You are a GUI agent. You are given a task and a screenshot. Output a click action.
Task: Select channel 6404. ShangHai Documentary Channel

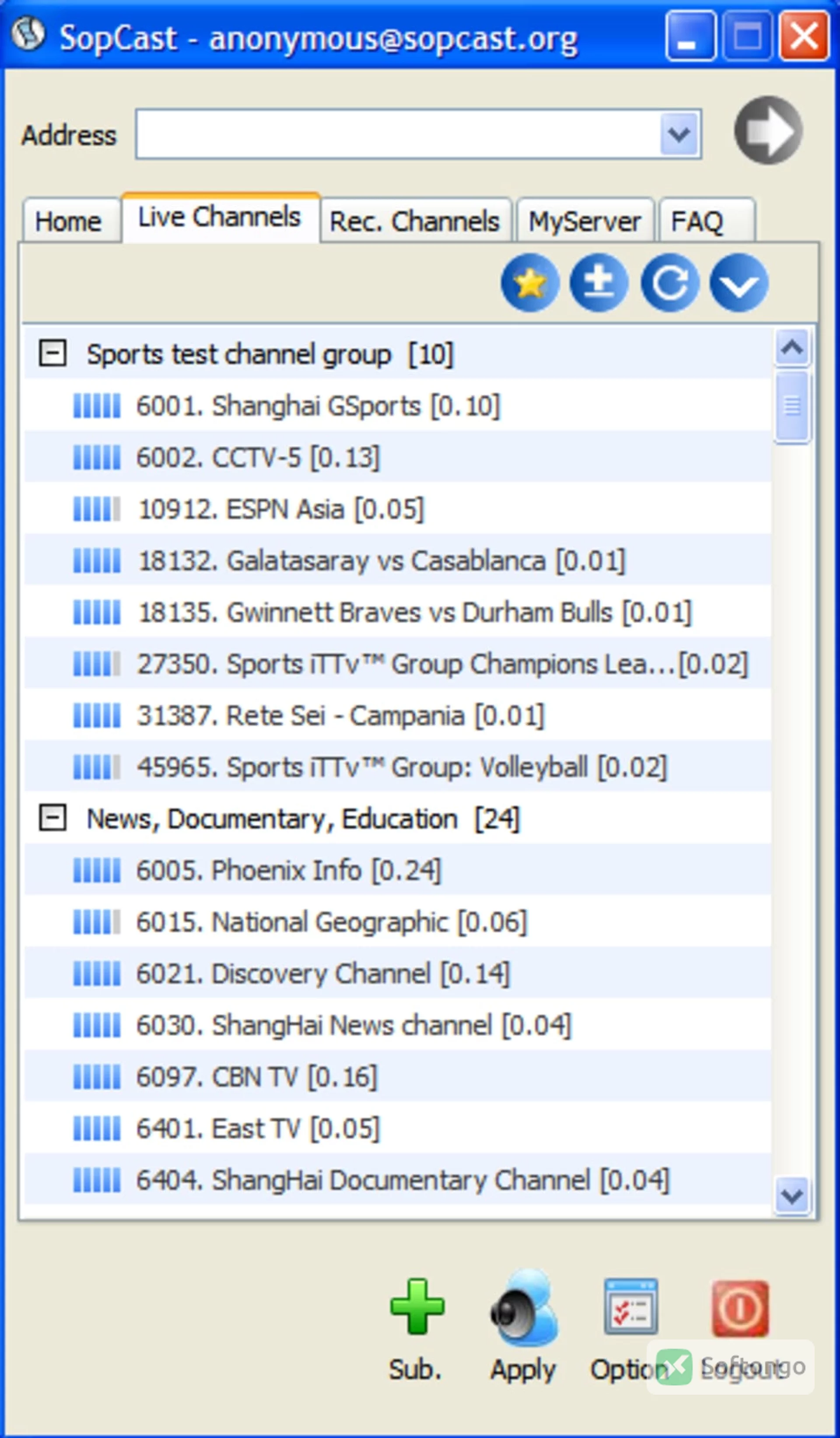click(398, 1180)
